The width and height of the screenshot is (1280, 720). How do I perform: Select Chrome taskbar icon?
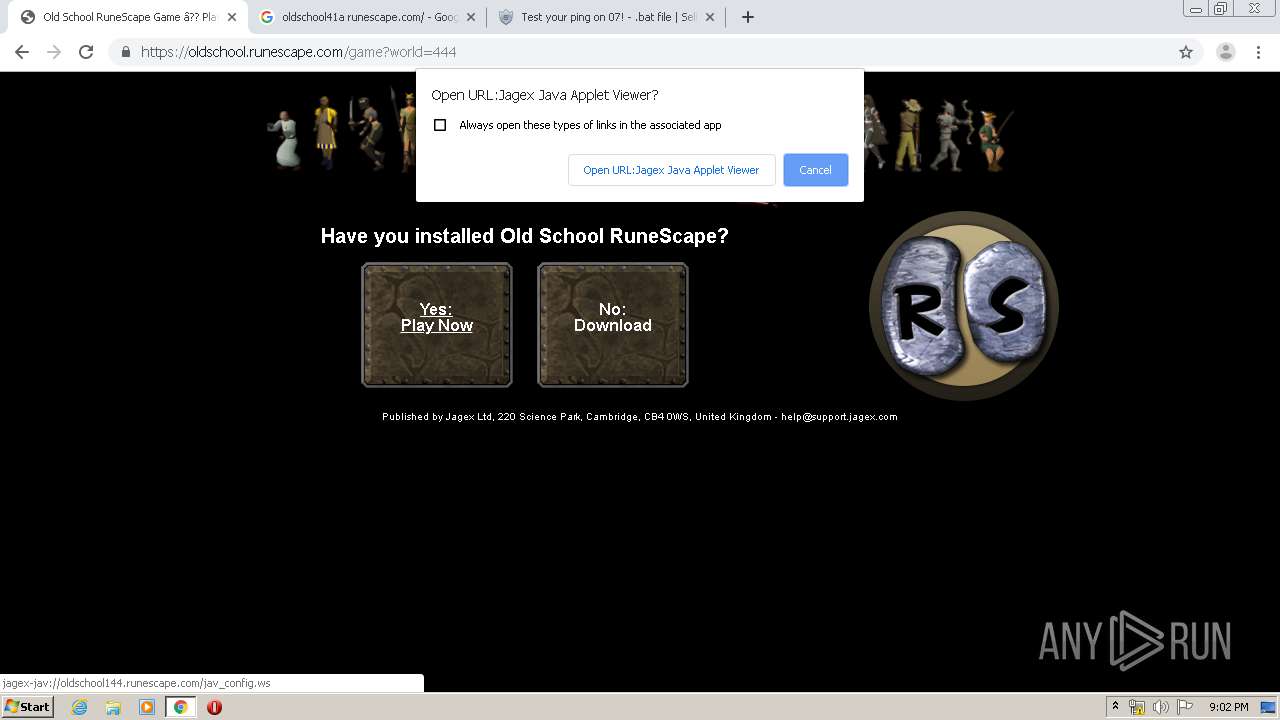click(x=181, y=707)
